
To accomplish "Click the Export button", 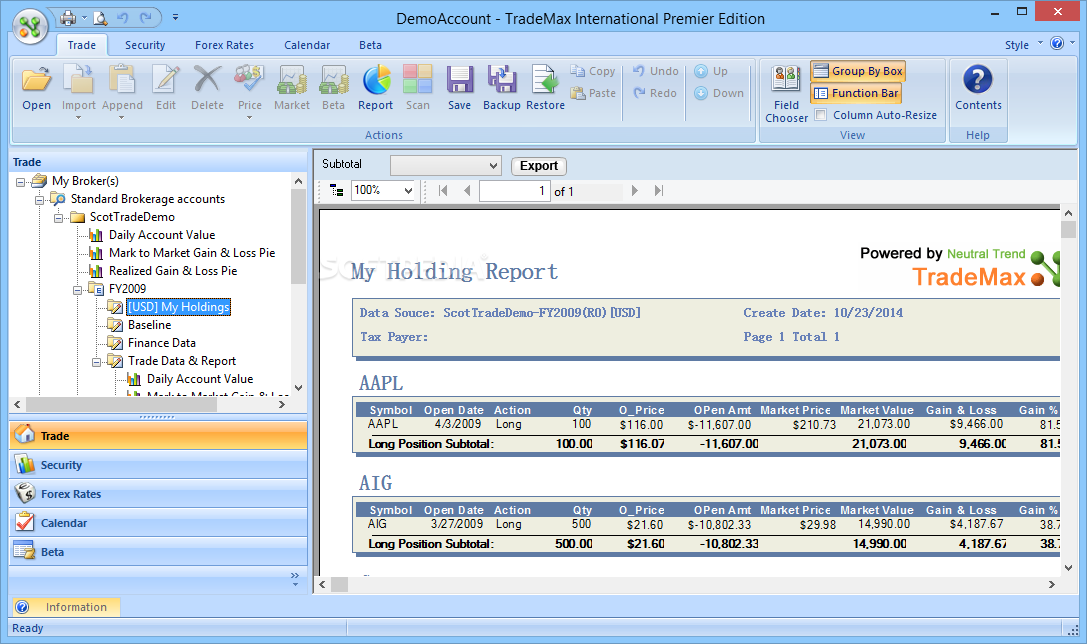I will coord(539,166).
